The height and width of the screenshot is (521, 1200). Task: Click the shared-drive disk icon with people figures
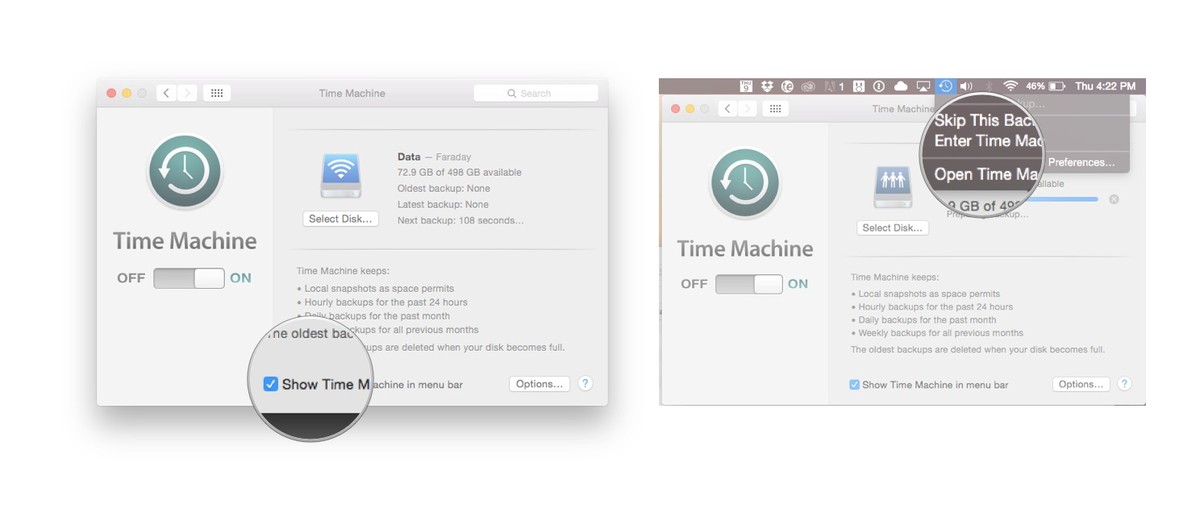coord(892,187)
